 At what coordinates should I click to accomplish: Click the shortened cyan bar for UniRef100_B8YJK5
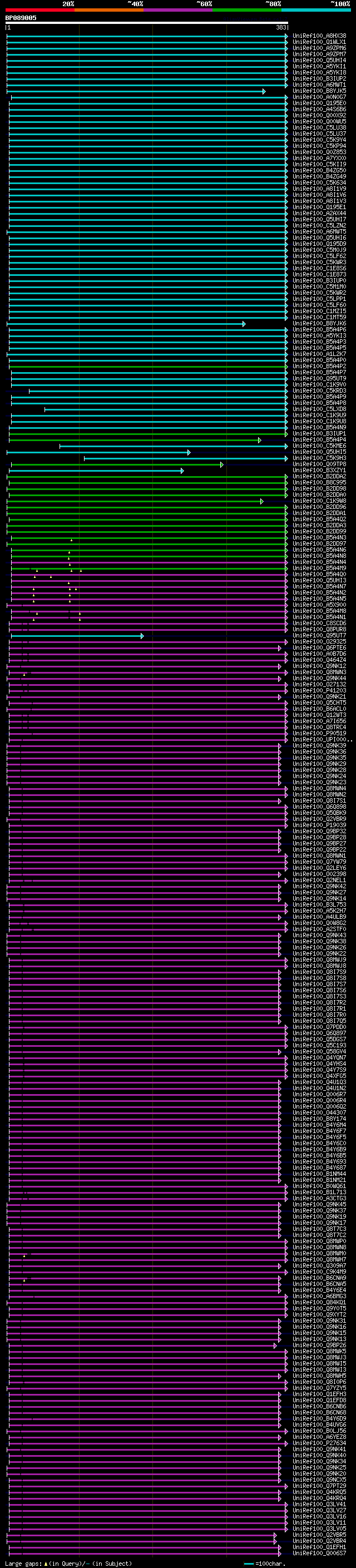click(x=136, y=91)
